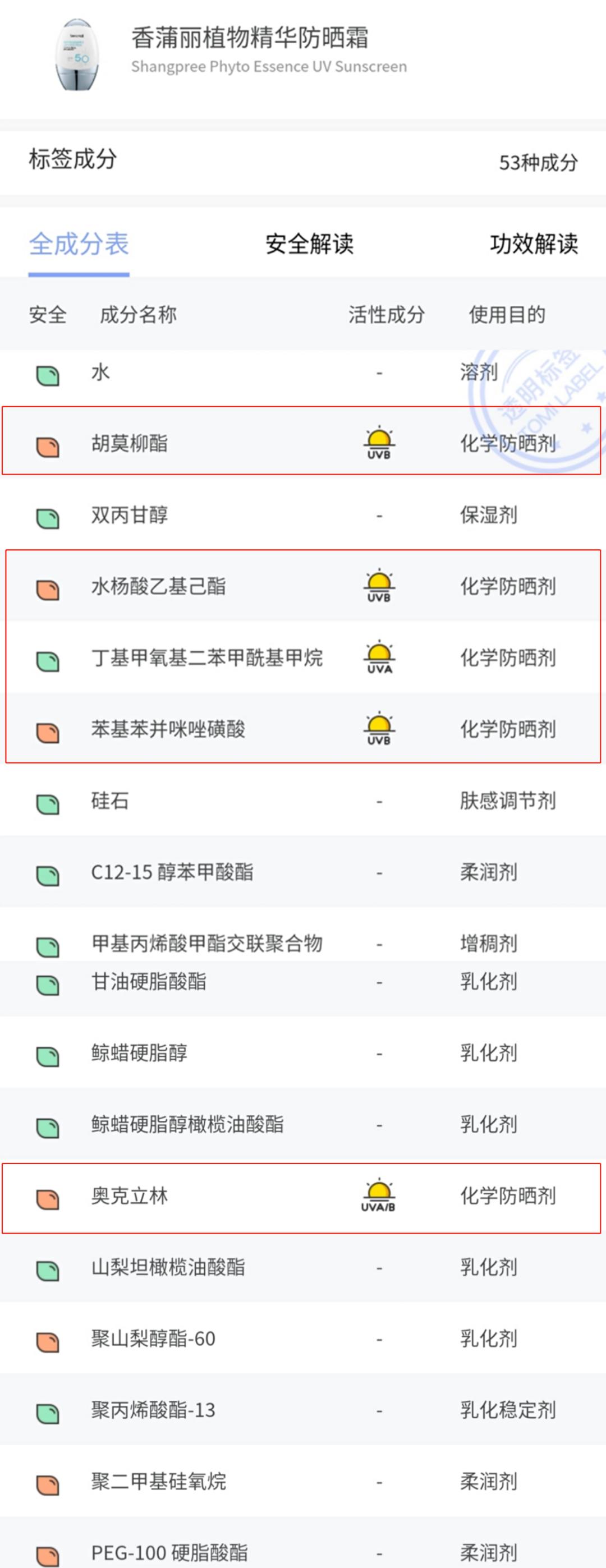Click the green leaf beside 双丙甘醇

tap(48, 516)
